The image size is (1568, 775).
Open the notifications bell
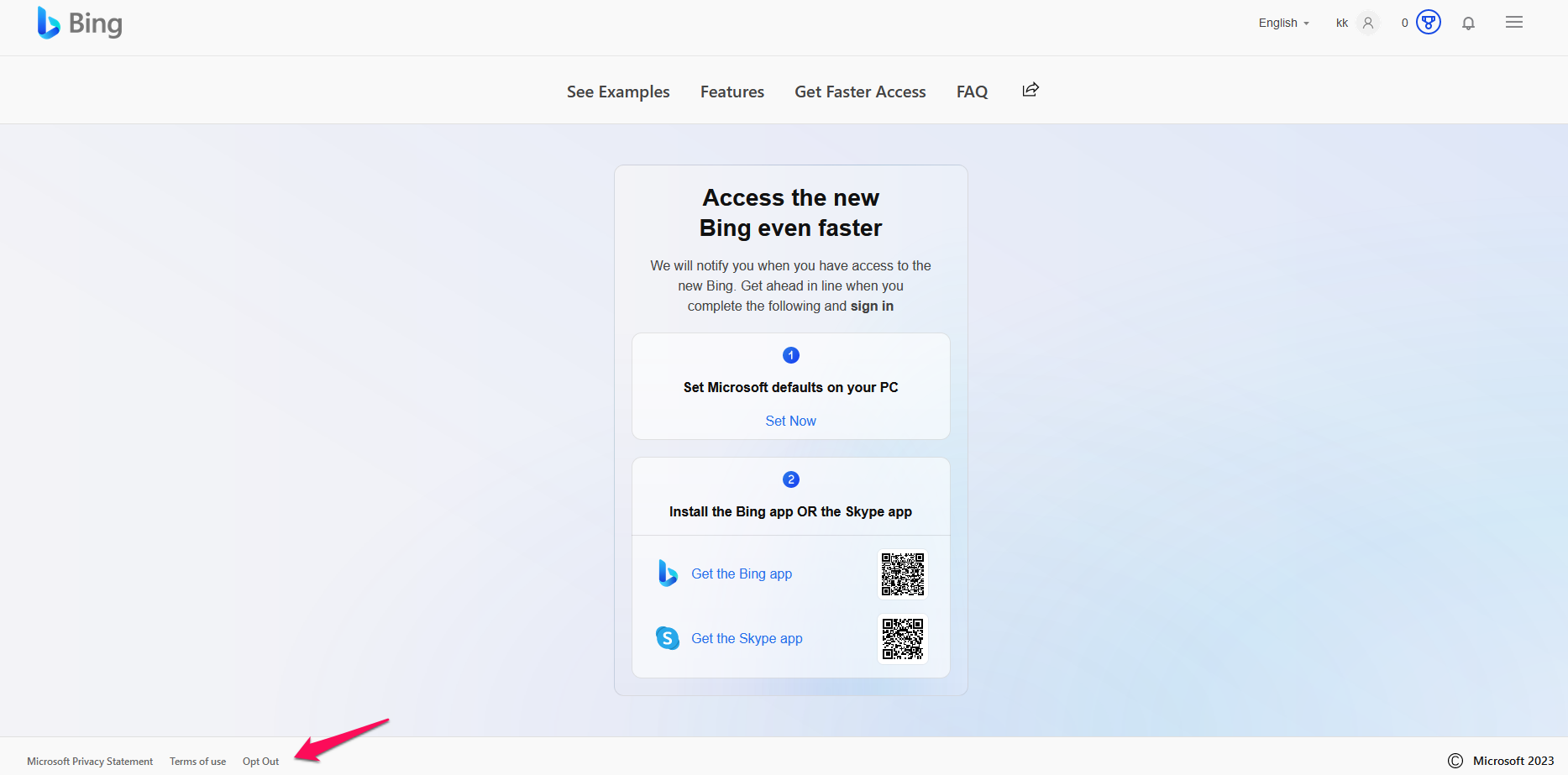point(1468,24)
